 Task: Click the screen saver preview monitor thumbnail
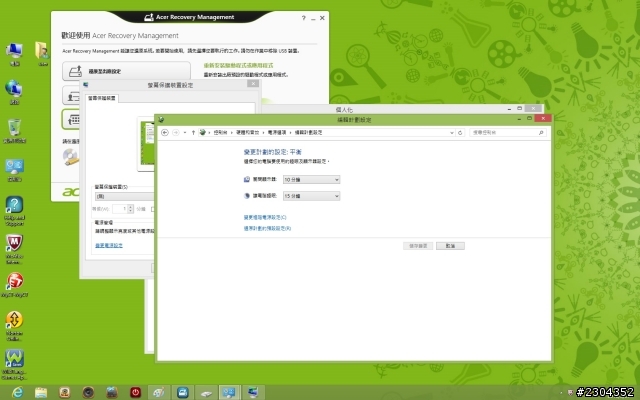point(146,144)
